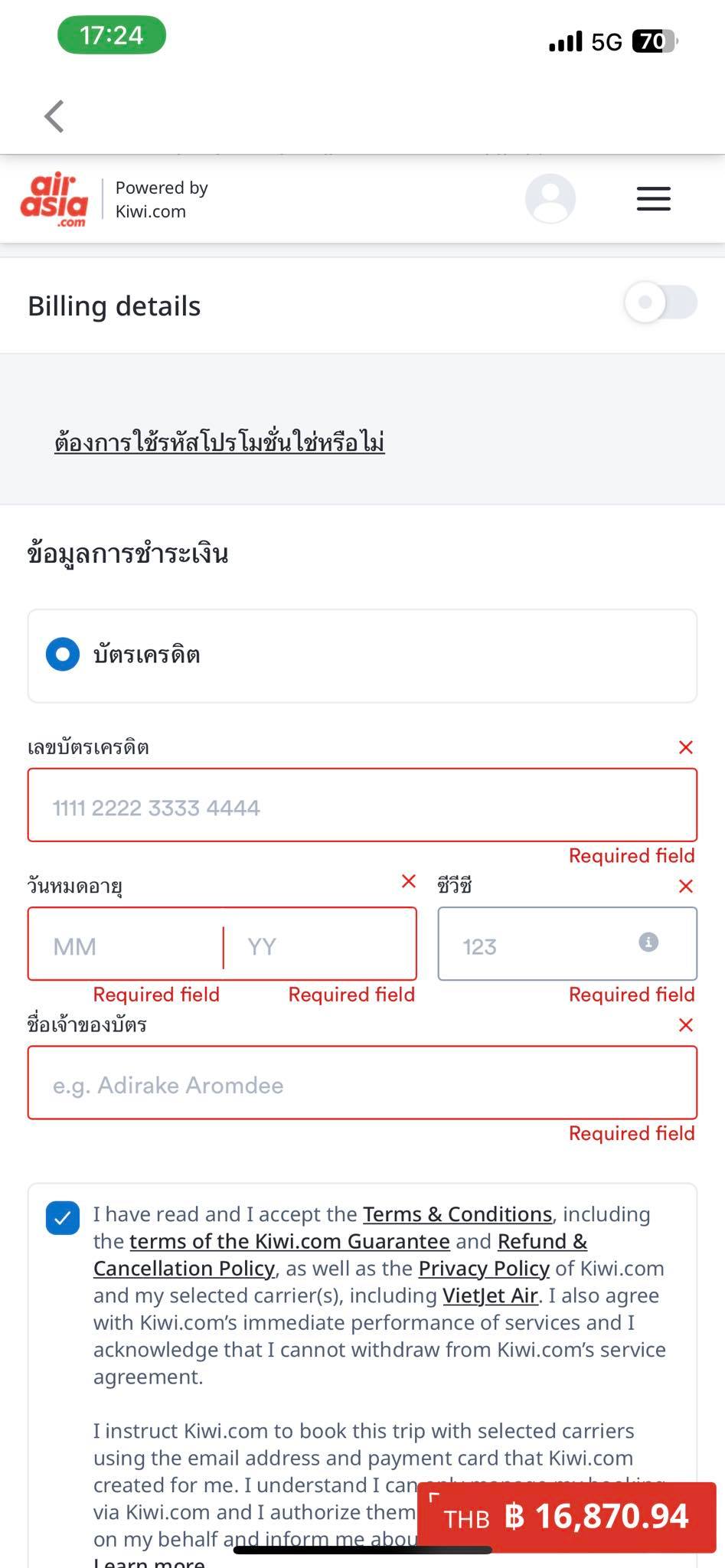The height and width of the screenshot is (1568, 725).
Task: Click the red X beside วันหมดอายุ
Action: click(409, 881)
